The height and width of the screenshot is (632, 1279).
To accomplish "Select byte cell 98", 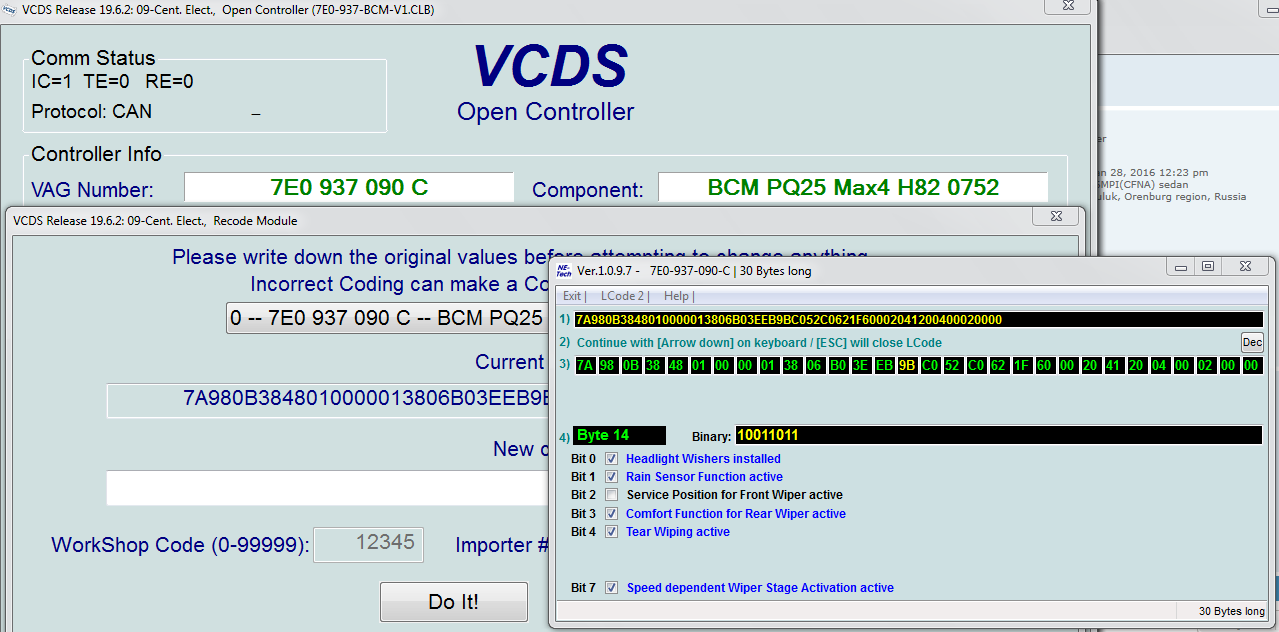I will tap(607, 365).
